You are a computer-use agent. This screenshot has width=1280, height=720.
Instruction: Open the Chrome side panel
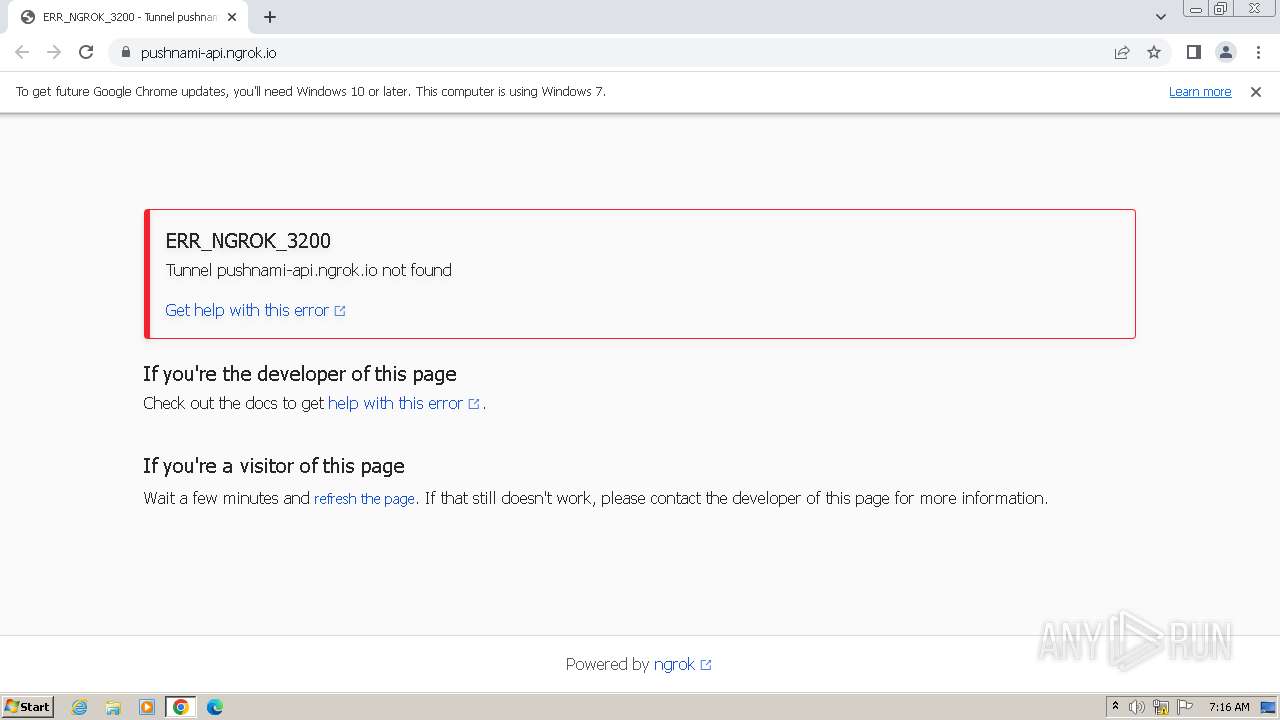pos(1193,52)
